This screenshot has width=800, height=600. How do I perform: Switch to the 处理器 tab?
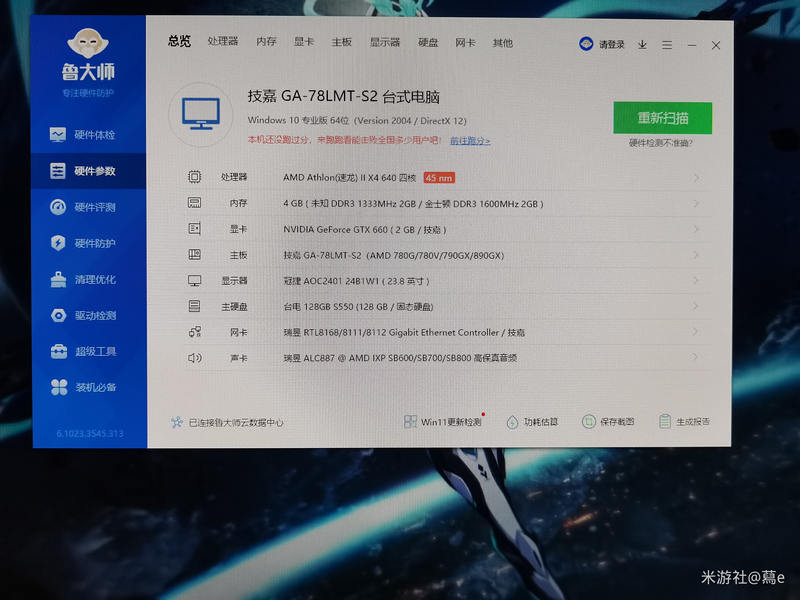223,41
